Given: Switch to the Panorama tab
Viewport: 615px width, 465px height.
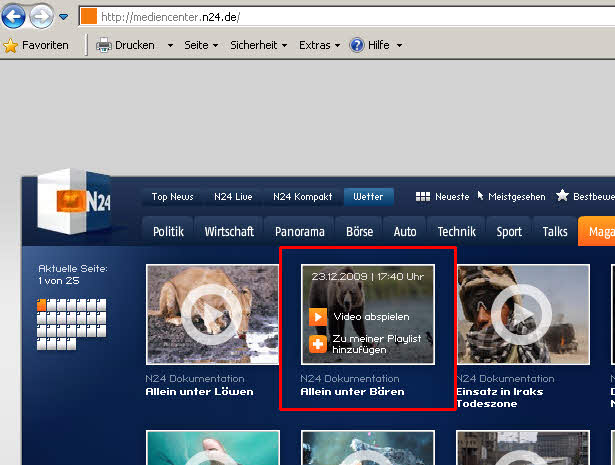Looking at the screenshot, I should click(x=300, y=232).
